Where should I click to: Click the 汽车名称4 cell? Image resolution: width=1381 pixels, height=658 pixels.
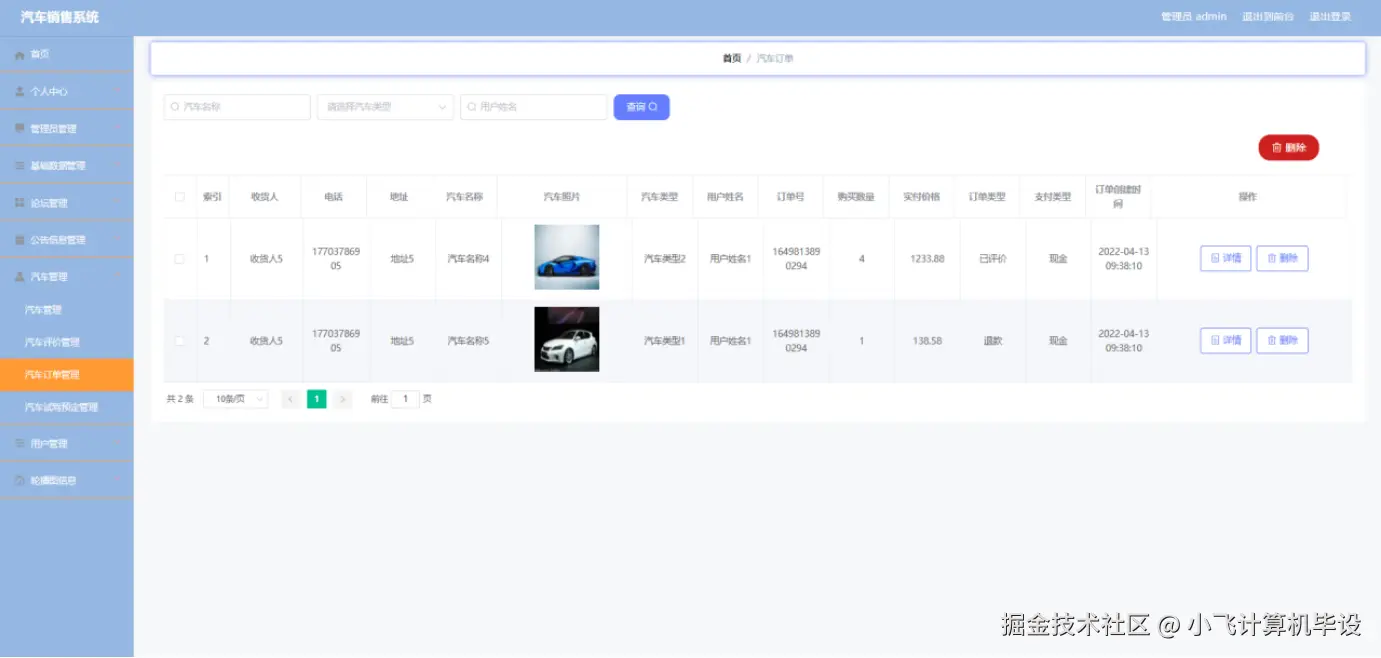point(468,259)
